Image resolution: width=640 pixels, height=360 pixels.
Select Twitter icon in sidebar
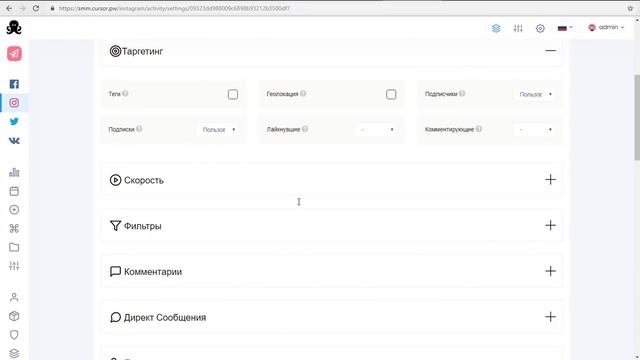click(14, 122)
